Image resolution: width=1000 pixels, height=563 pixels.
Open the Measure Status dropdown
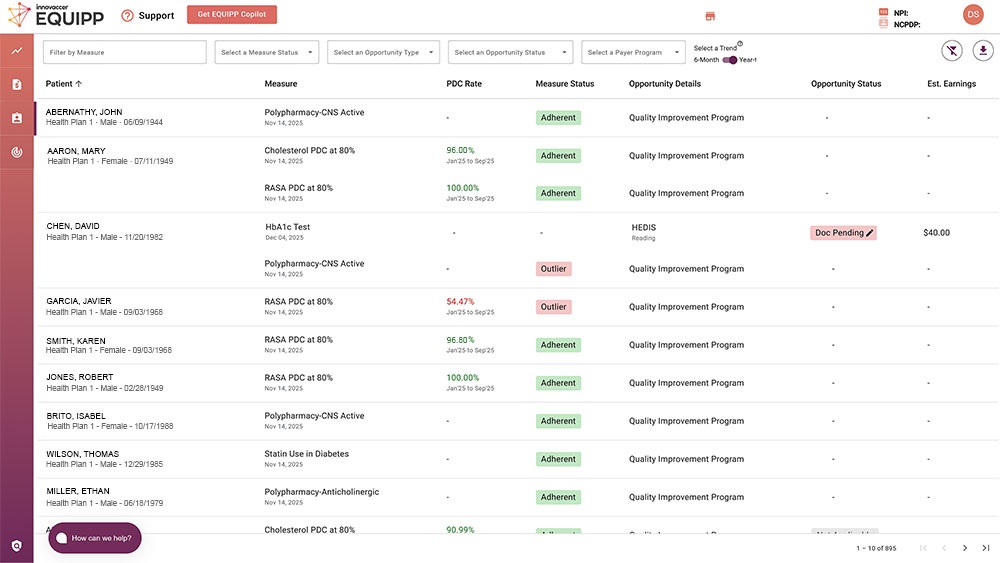tap(267, 52)
